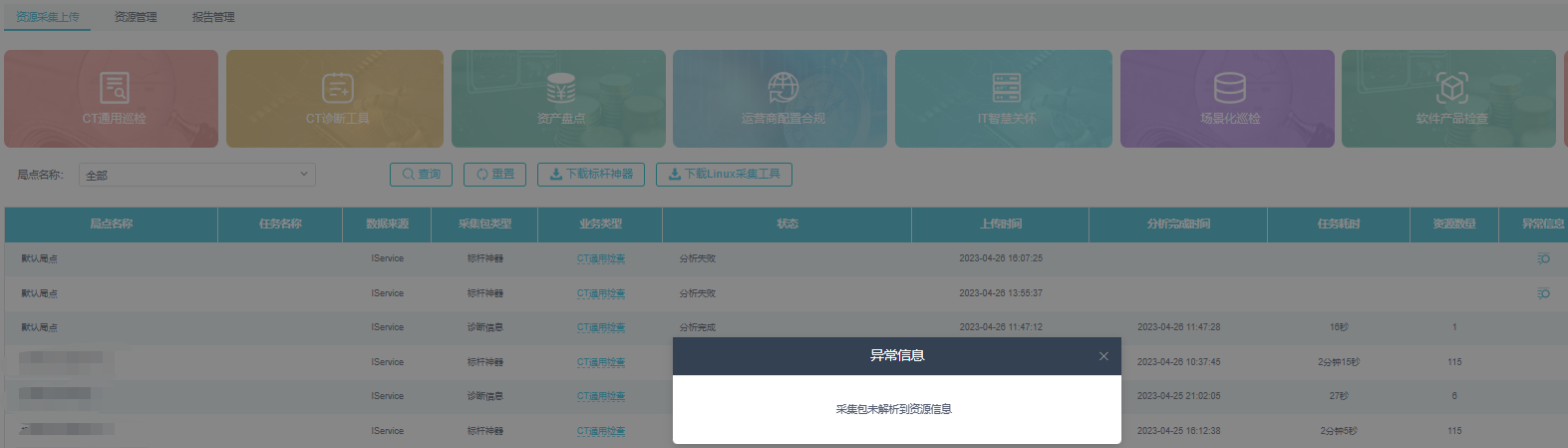
Task: Select upload time 2023-04-26 16:07:25
Action: (x=1001, y=258)
